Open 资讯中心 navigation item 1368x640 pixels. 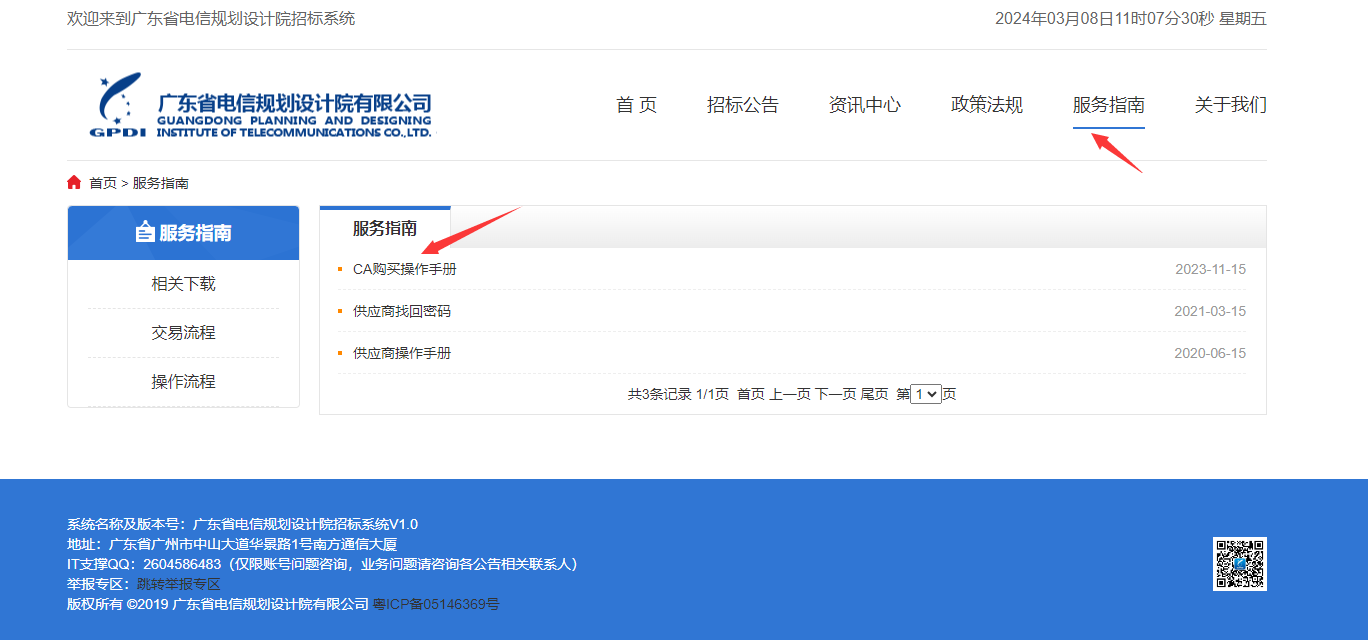pyautogui.click(x=864, y=105)
